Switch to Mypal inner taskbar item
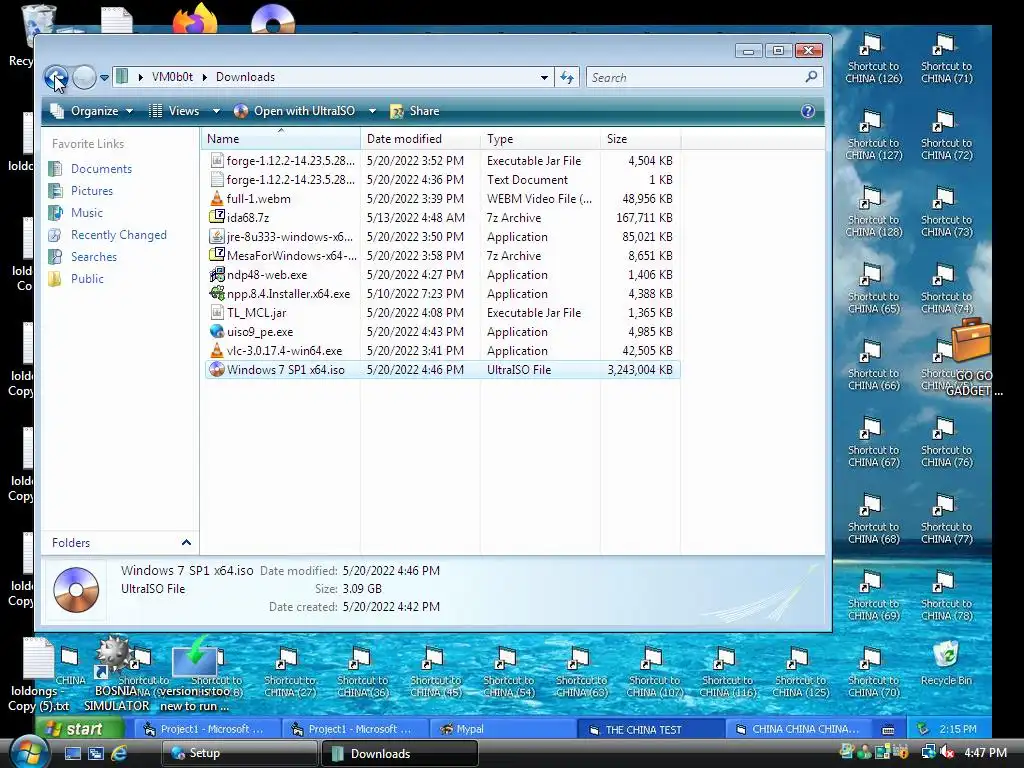 (x=502, y=729)
